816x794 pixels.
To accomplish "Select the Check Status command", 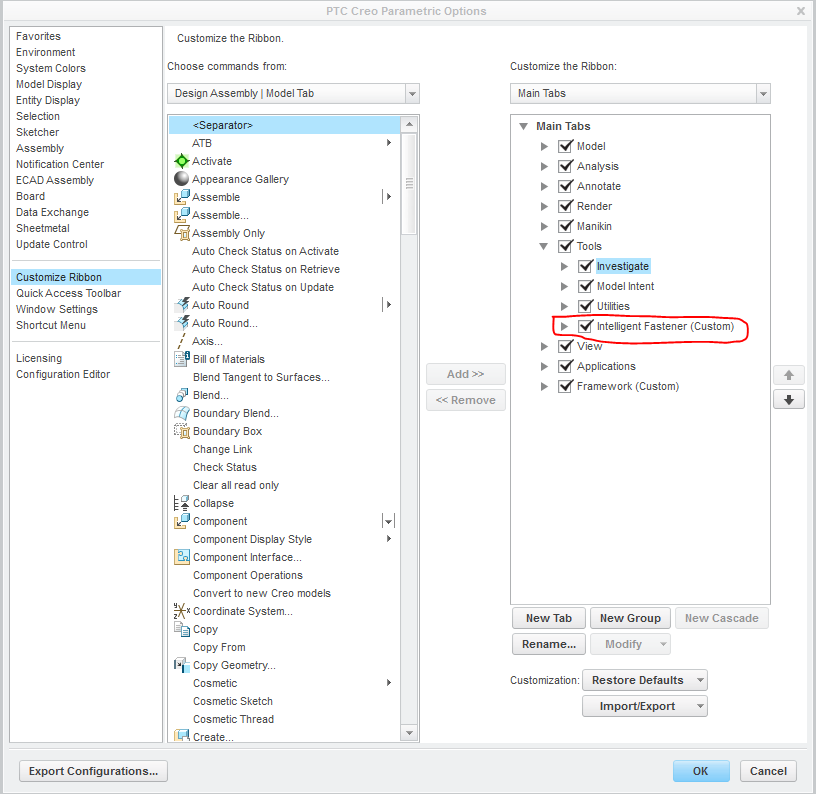I will [x=225, y=467].
